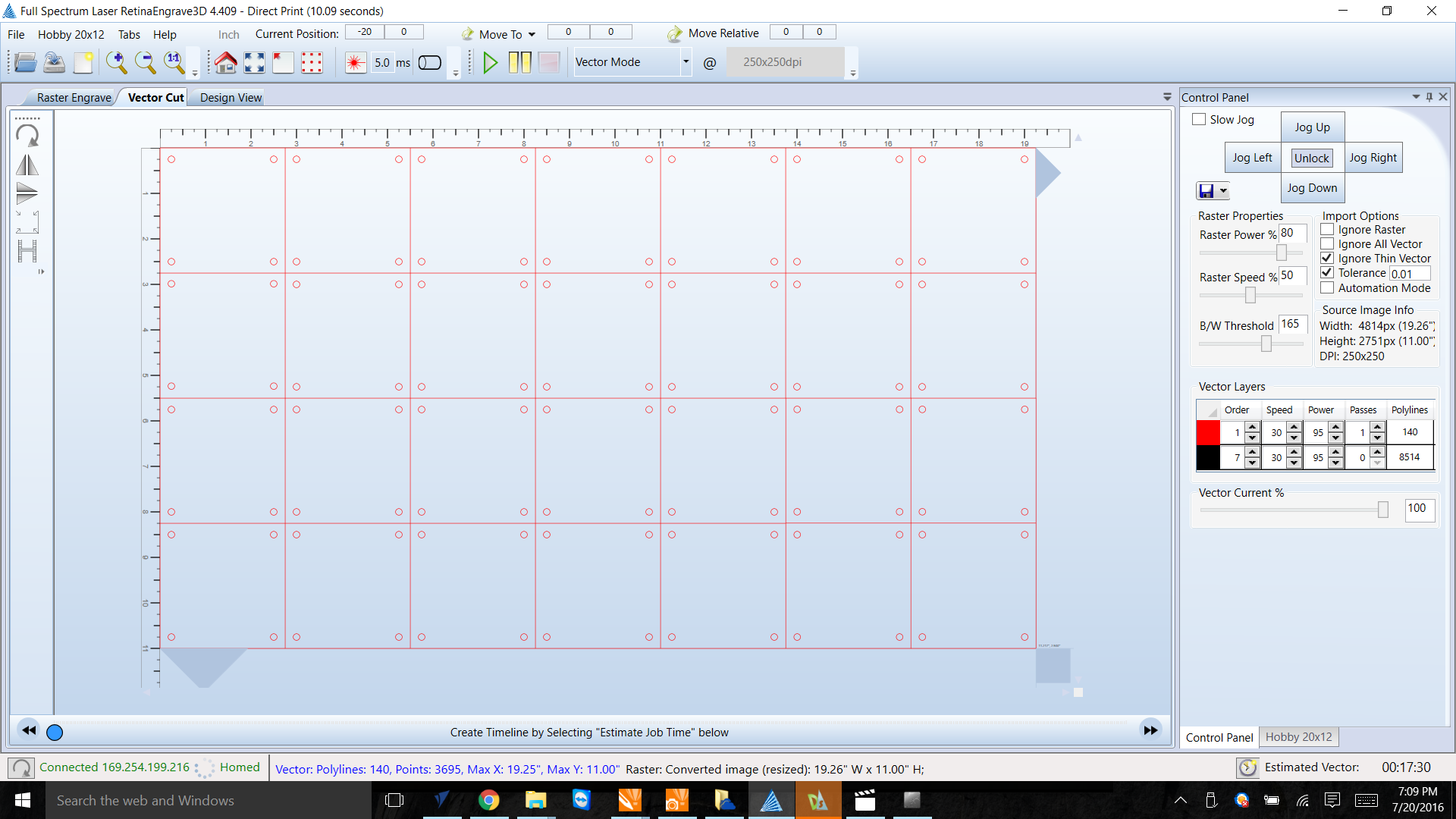Open the File menu
Viewport: 1456px width, 819px height.
16,34
